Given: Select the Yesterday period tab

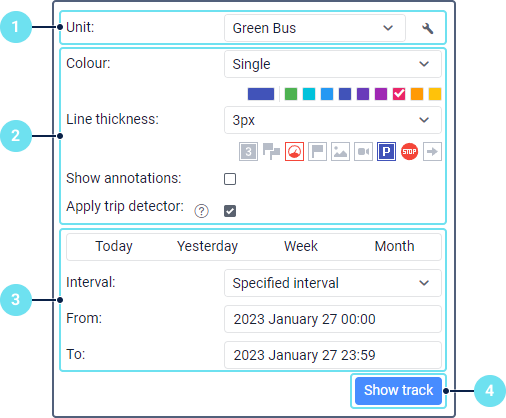Looking at the screenshot, I should [207, 246].
